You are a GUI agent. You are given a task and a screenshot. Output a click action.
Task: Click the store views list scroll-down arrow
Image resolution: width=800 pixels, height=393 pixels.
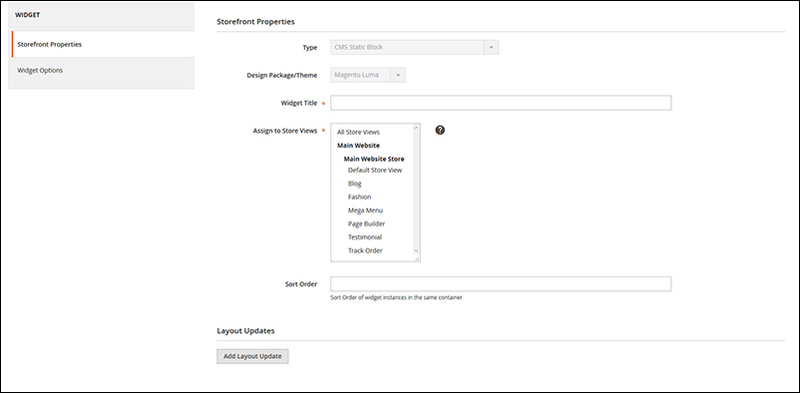pyautogui.click(x=416, y=251)
